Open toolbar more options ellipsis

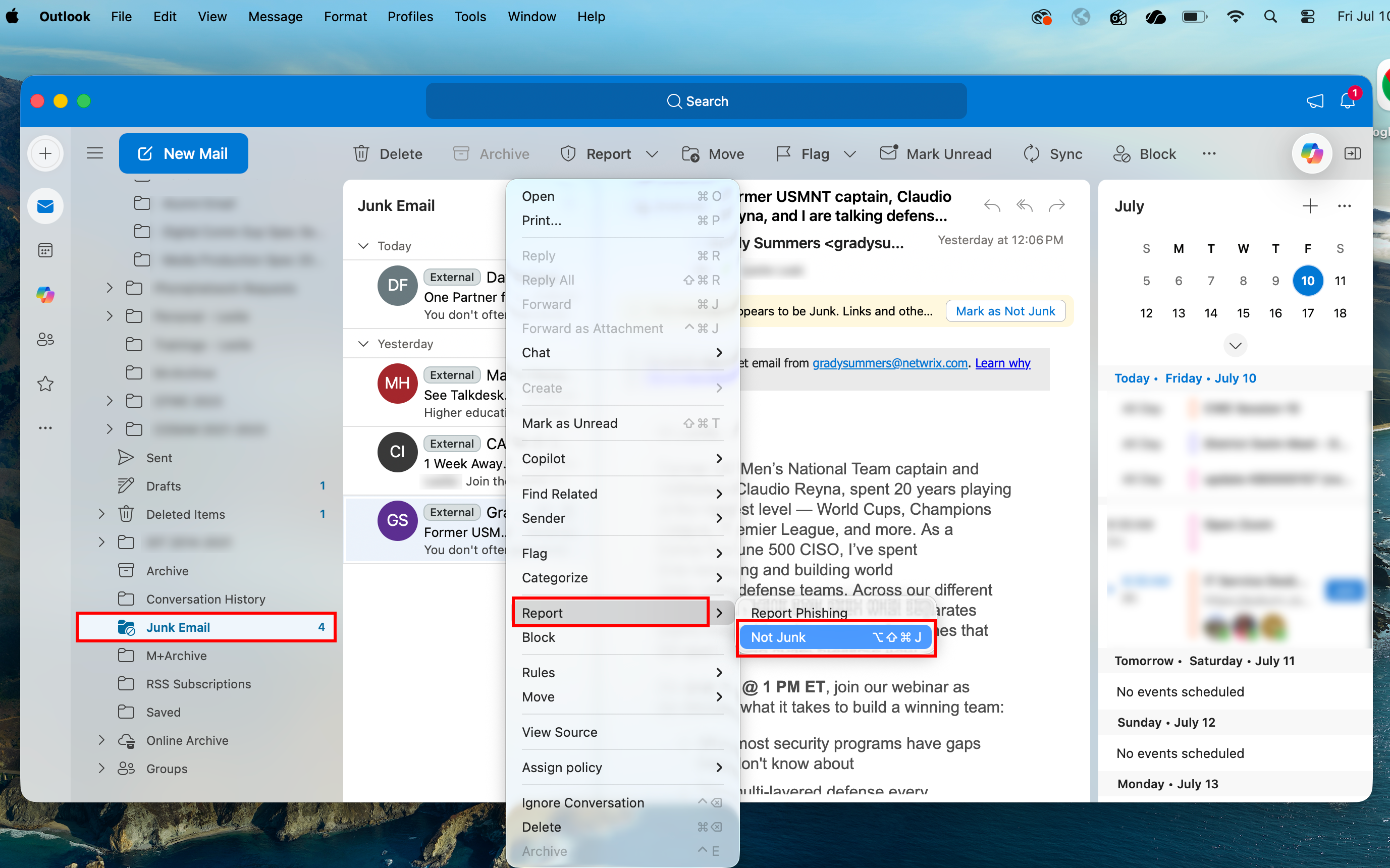[x=1209, y=153]
